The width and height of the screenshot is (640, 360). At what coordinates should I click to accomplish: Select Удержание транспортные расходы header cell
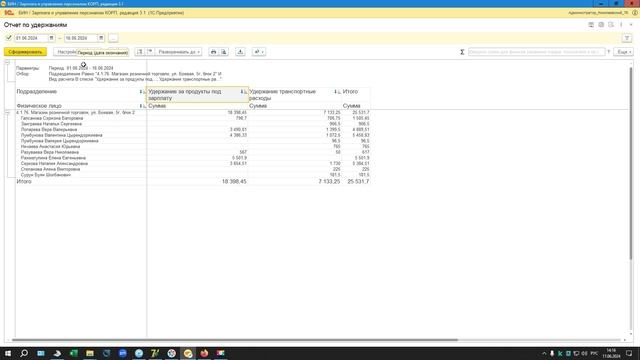(295, 95)
